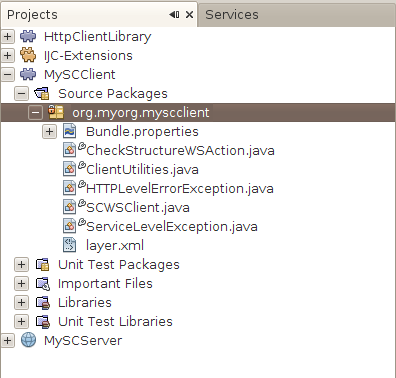Expand the Libraries node
This screenshot has width=396, height=378.
tap(21, 303)
